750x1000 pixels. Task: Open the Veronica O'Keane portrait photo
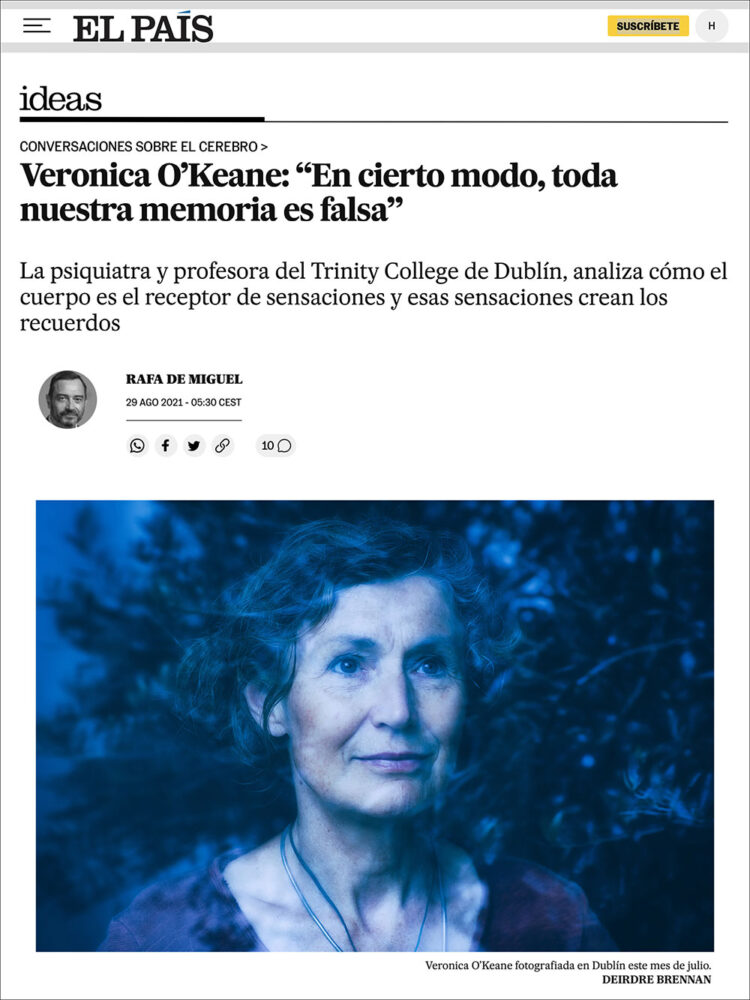tap(375, 726)
